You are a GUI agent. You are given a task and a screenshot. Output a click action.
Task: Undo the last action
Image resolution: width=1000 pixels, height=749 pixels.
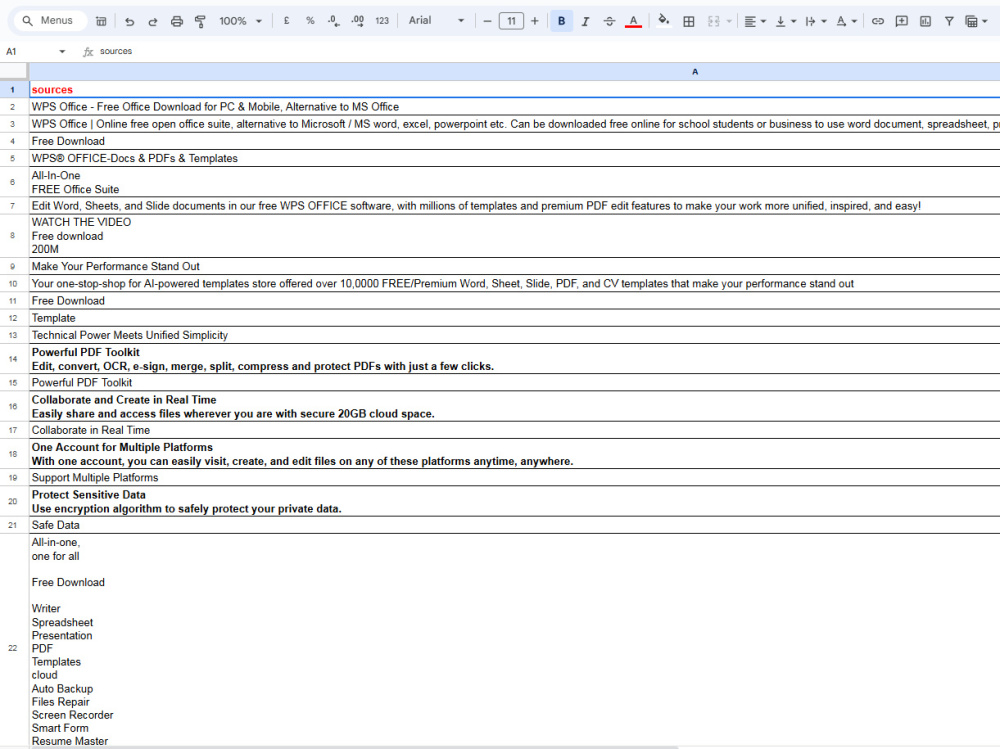click(x=129, y=21)
